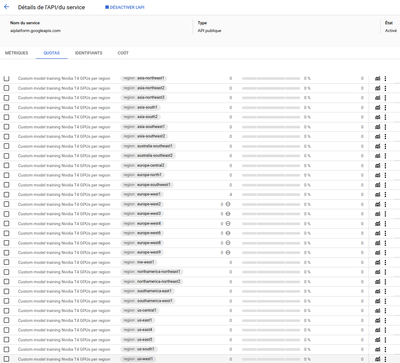Click the quota name in the us-east4 row
The height and width of the screenshot is (363, 400).
pos(64,330)
